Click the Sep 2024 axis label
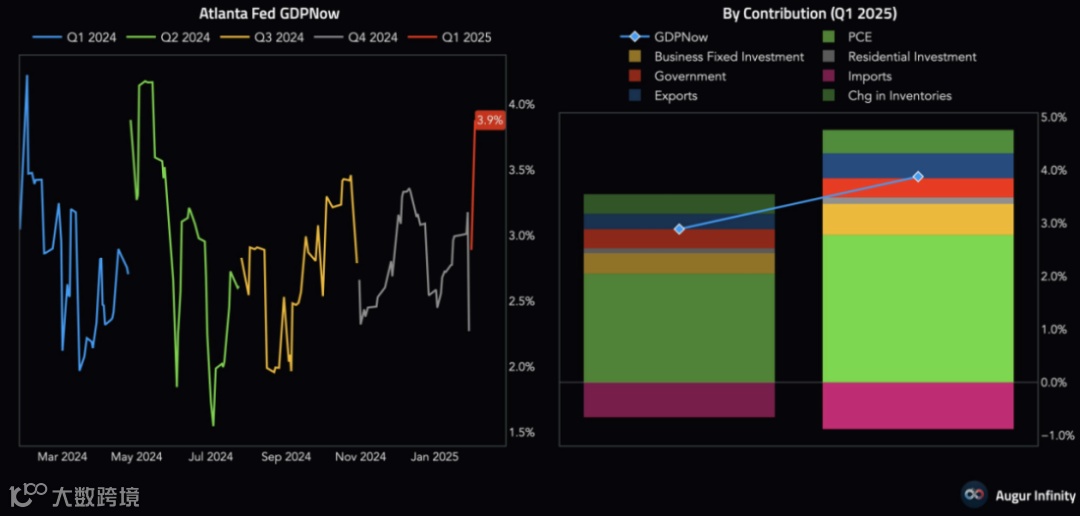Image resolution: width=1080 pixels, height=516 pixels. point(285,457)
